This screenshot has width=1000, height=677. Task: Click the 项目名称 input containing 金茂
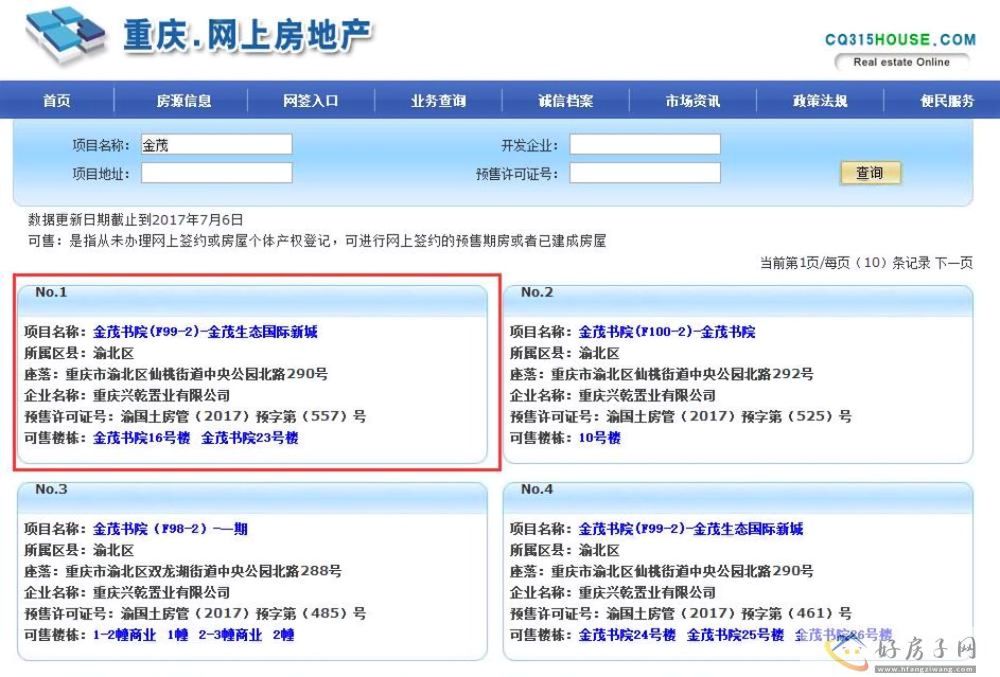(216, 145)
